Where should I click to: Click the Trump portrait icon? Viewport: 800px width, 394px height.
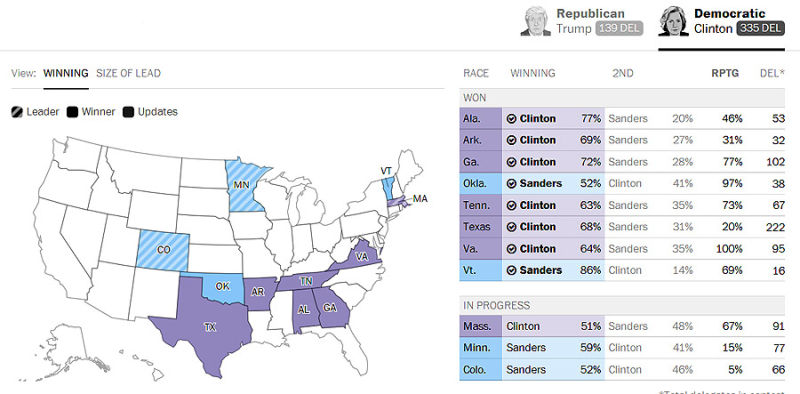536,21
